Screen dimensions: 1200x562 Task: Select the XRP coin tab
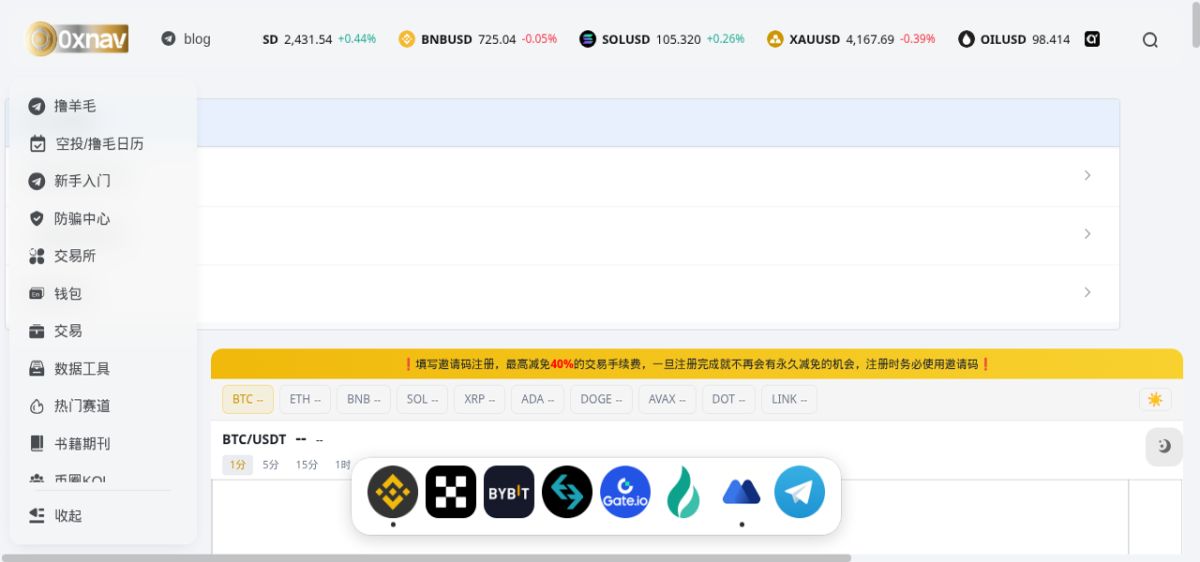point(480,399)
